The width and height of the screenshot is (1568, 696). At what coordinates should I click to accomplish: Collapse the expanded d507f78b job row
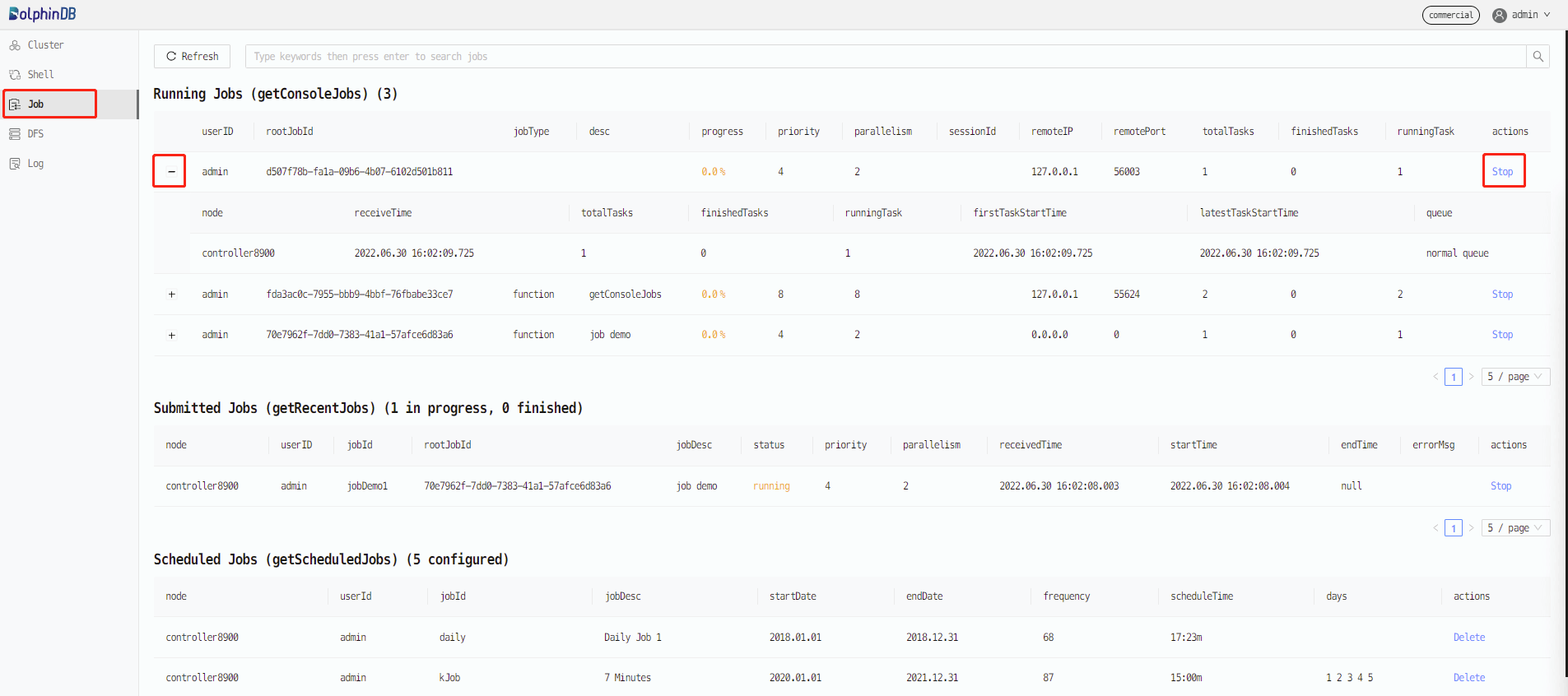coord(171,172)
